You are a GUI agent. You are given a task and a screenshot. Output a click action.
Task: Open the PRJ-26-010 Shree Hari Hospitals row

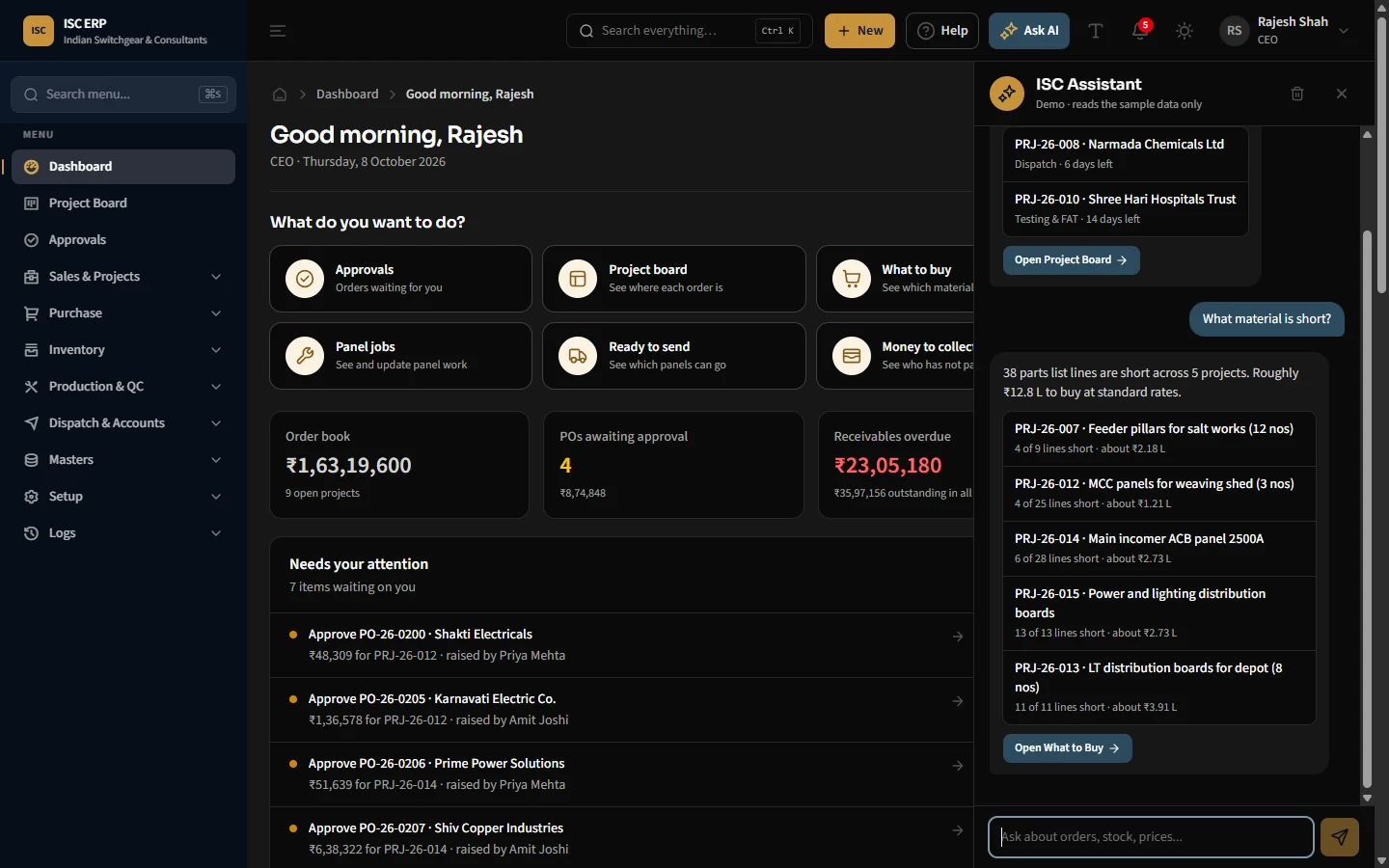[1126, 209]
